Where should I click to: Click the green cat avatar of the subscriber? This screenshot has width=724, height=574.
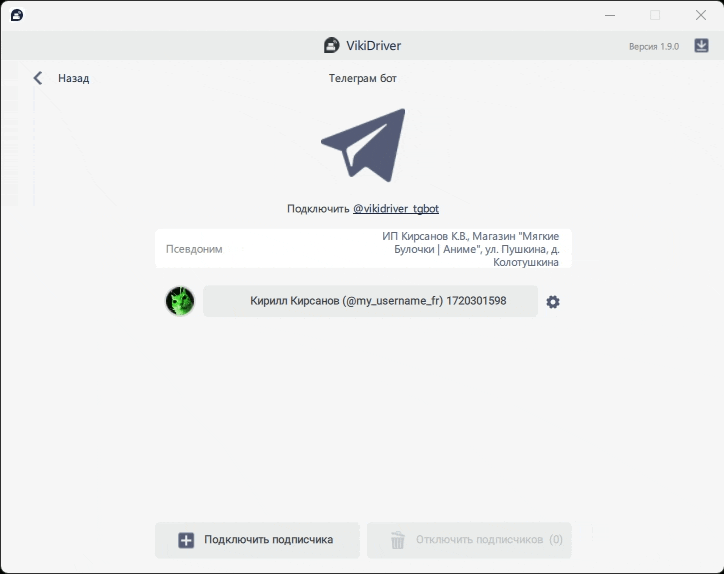point(180,301)
